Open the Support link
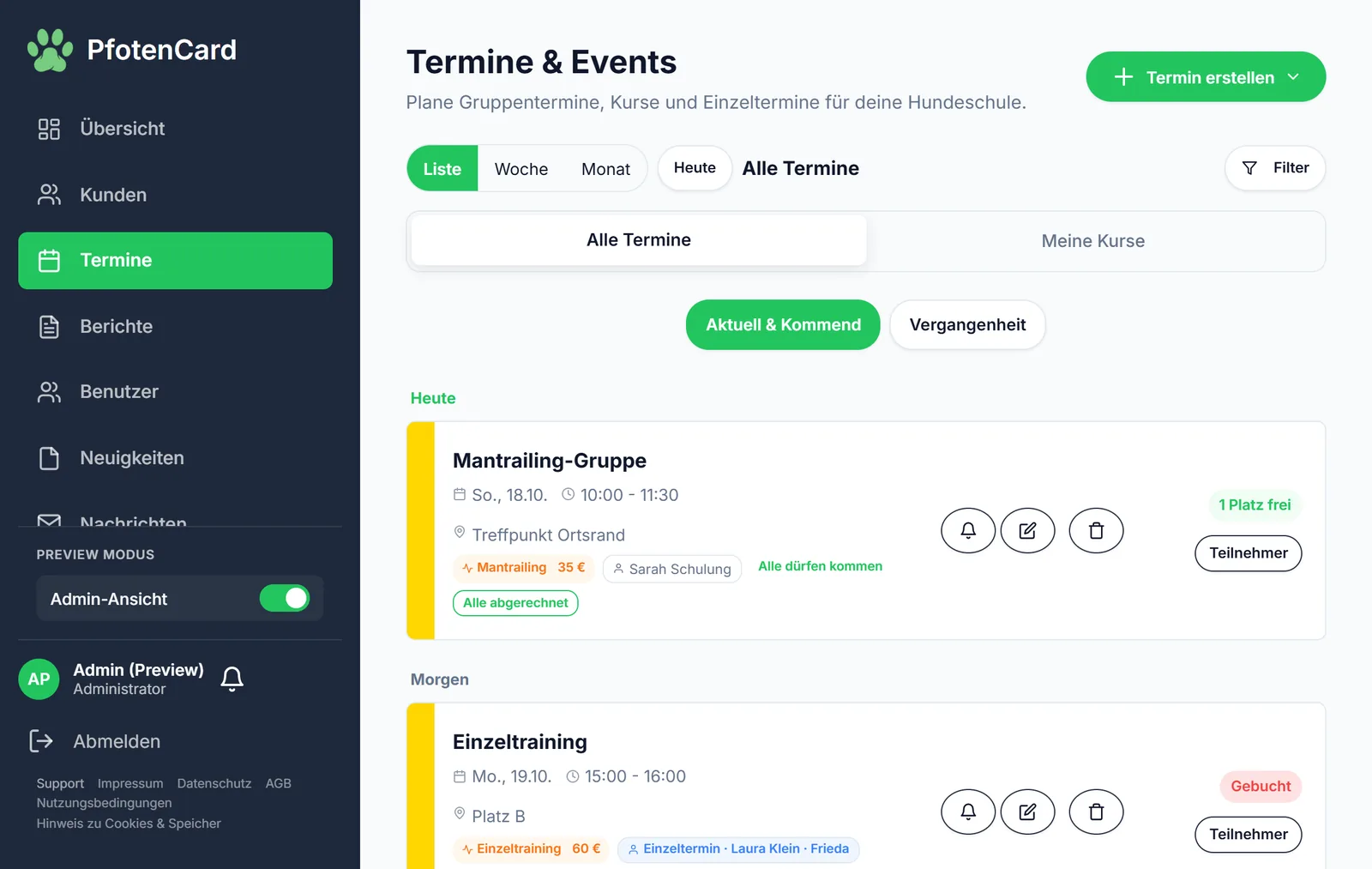 60,783
